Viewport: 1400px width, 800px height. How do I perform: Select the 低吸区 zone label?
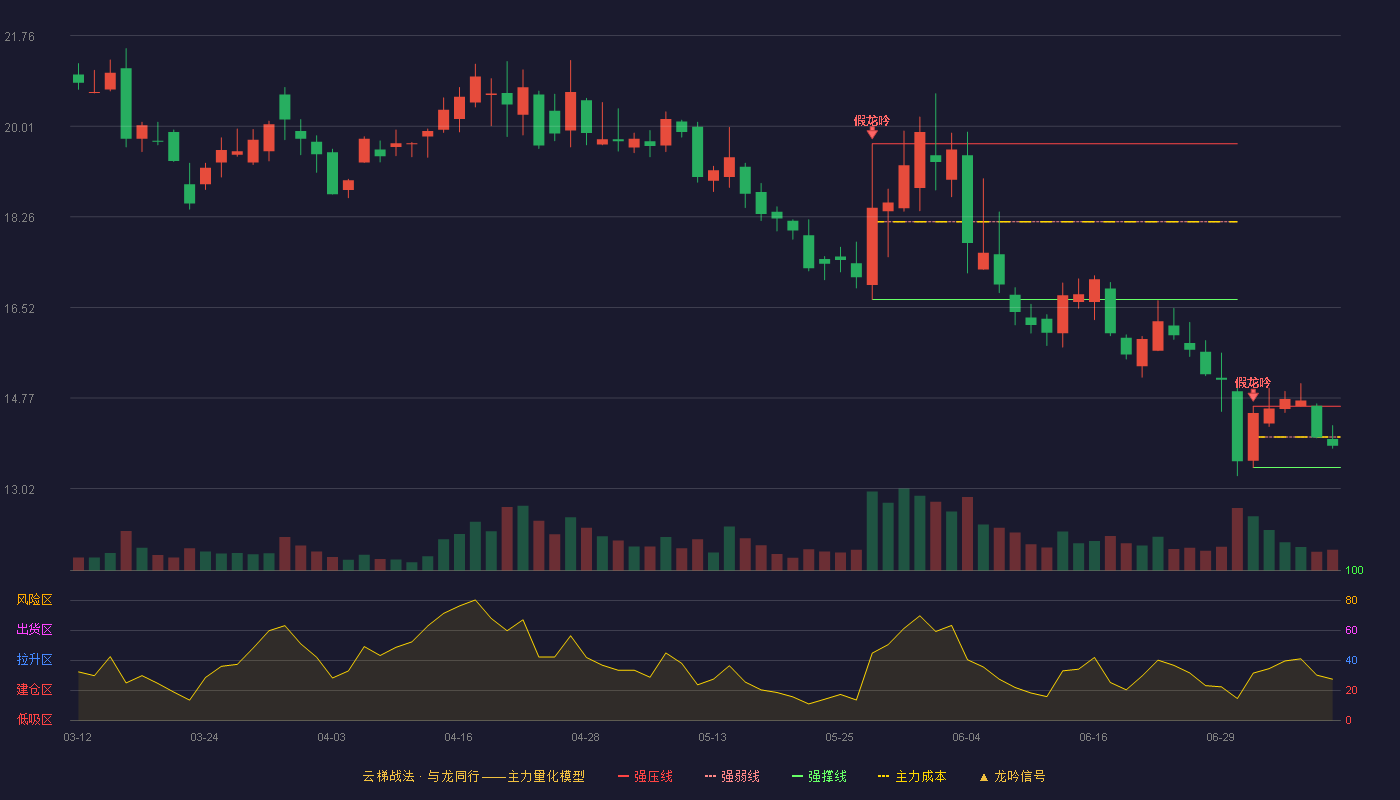[34, 719]
